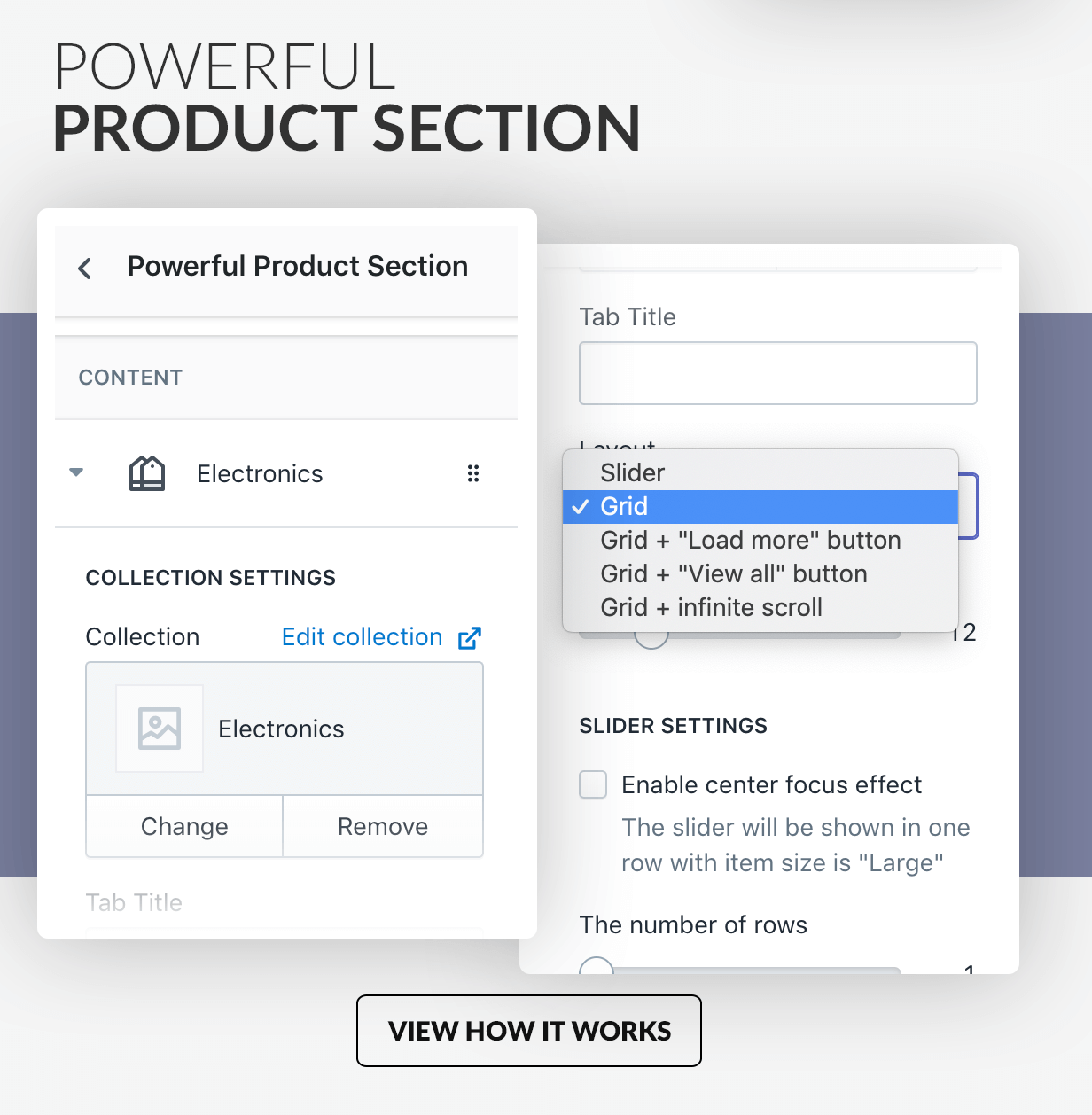Click the Powerful Product Section header title
Screen dimensions: 1092x1115
(x=298, y=266)
